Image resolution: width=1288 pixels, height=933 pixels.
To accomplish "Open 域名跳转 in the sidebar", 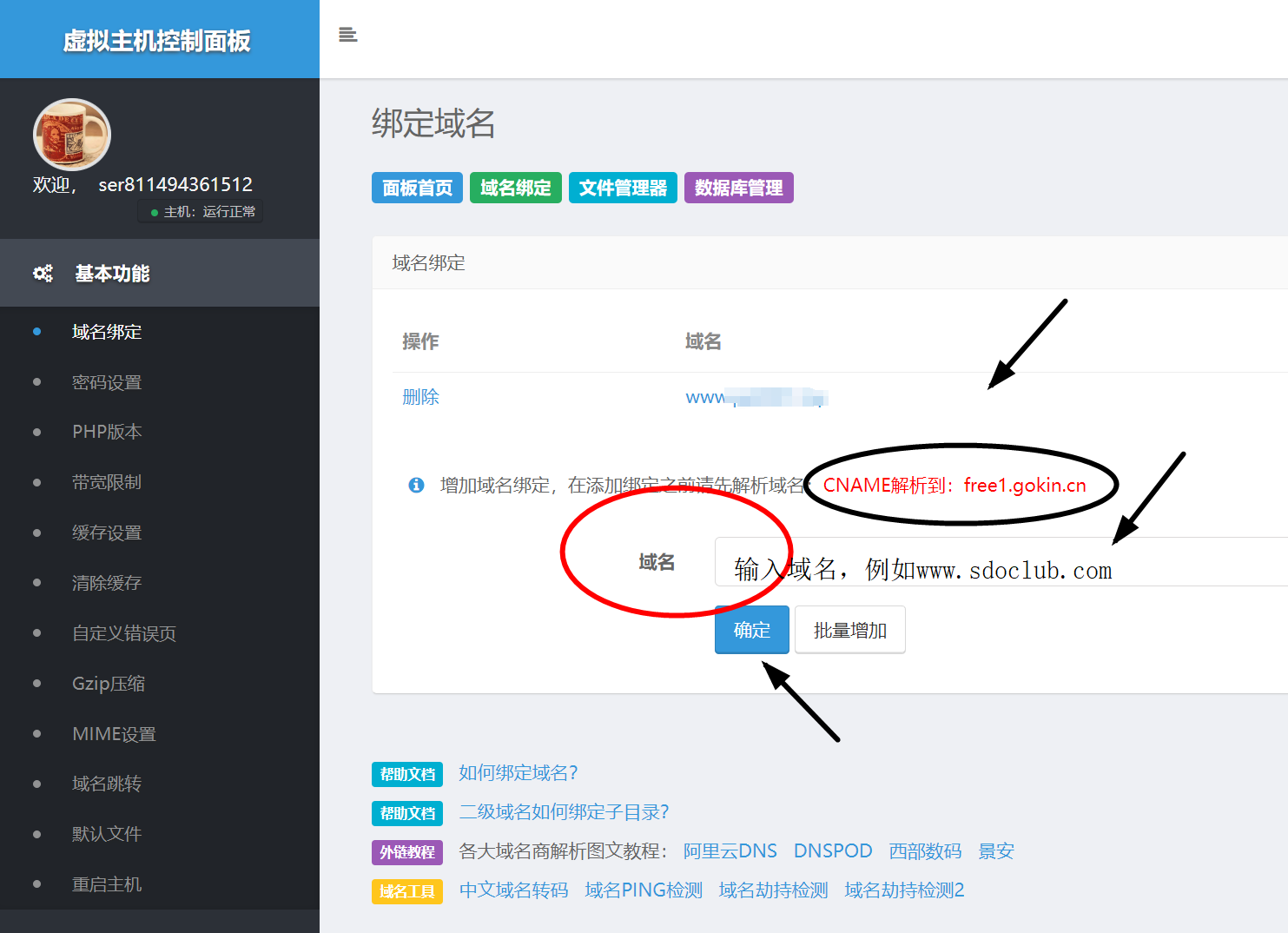I will (107, 784).
